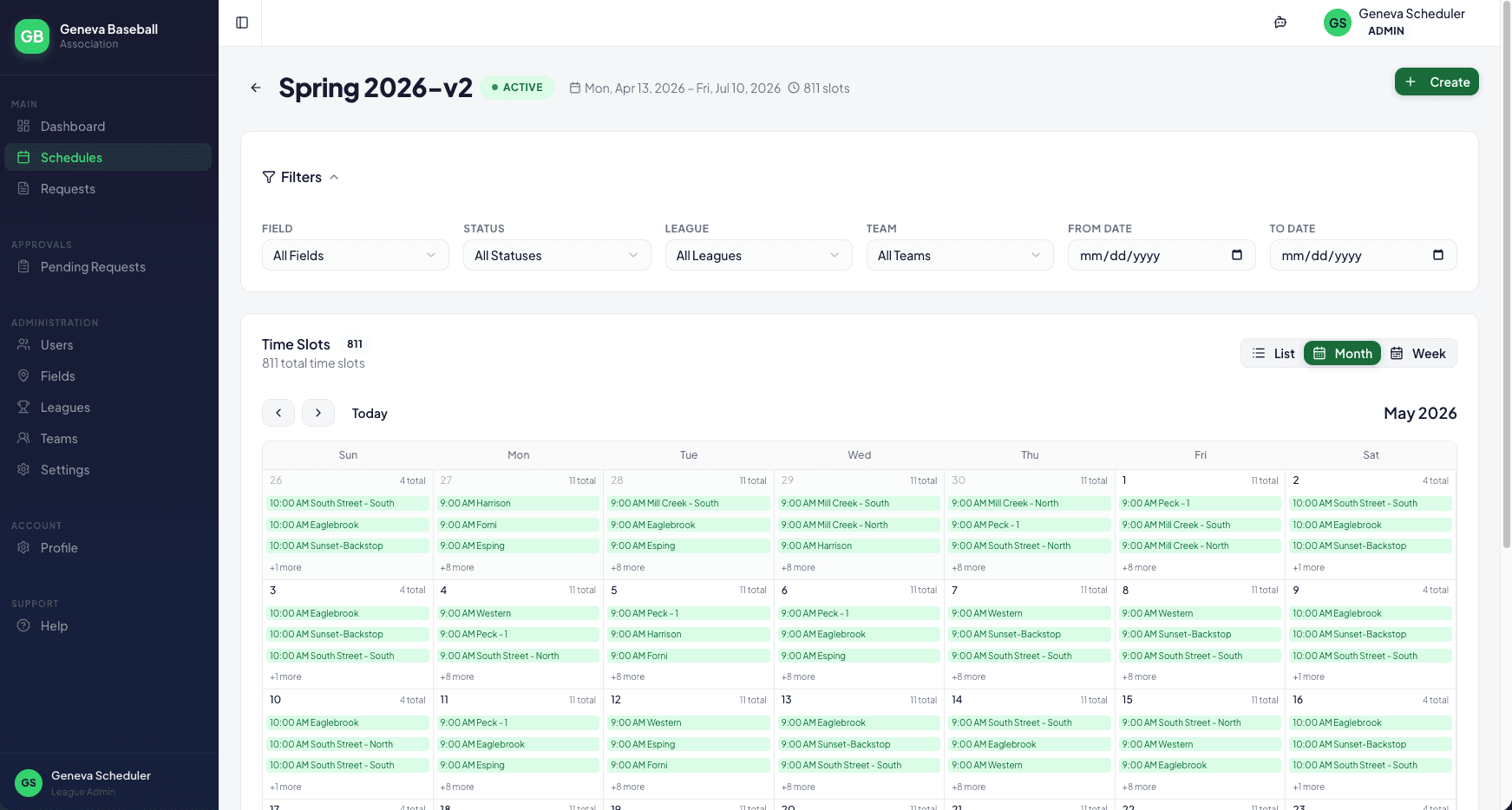Open the All Teams dropdown
Viewport: 1512px width, 810px height.
[x=959, y=255]
